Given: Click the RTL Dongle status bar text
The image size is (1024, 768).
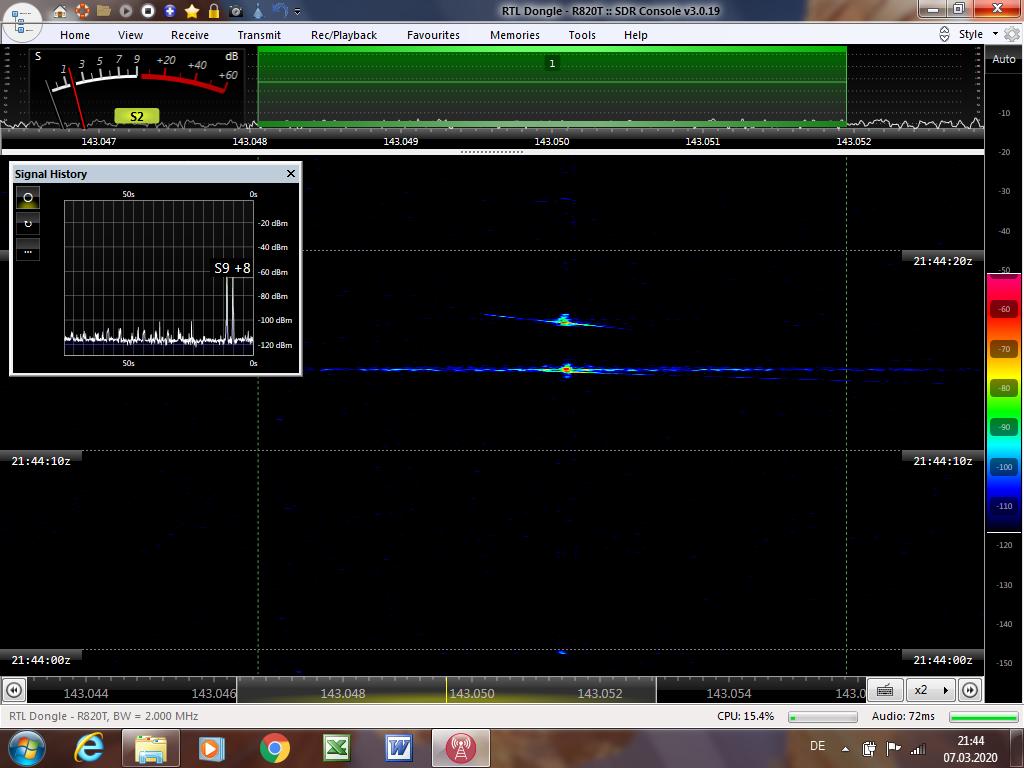Looking at the screenshot, I should click(103, 716).
